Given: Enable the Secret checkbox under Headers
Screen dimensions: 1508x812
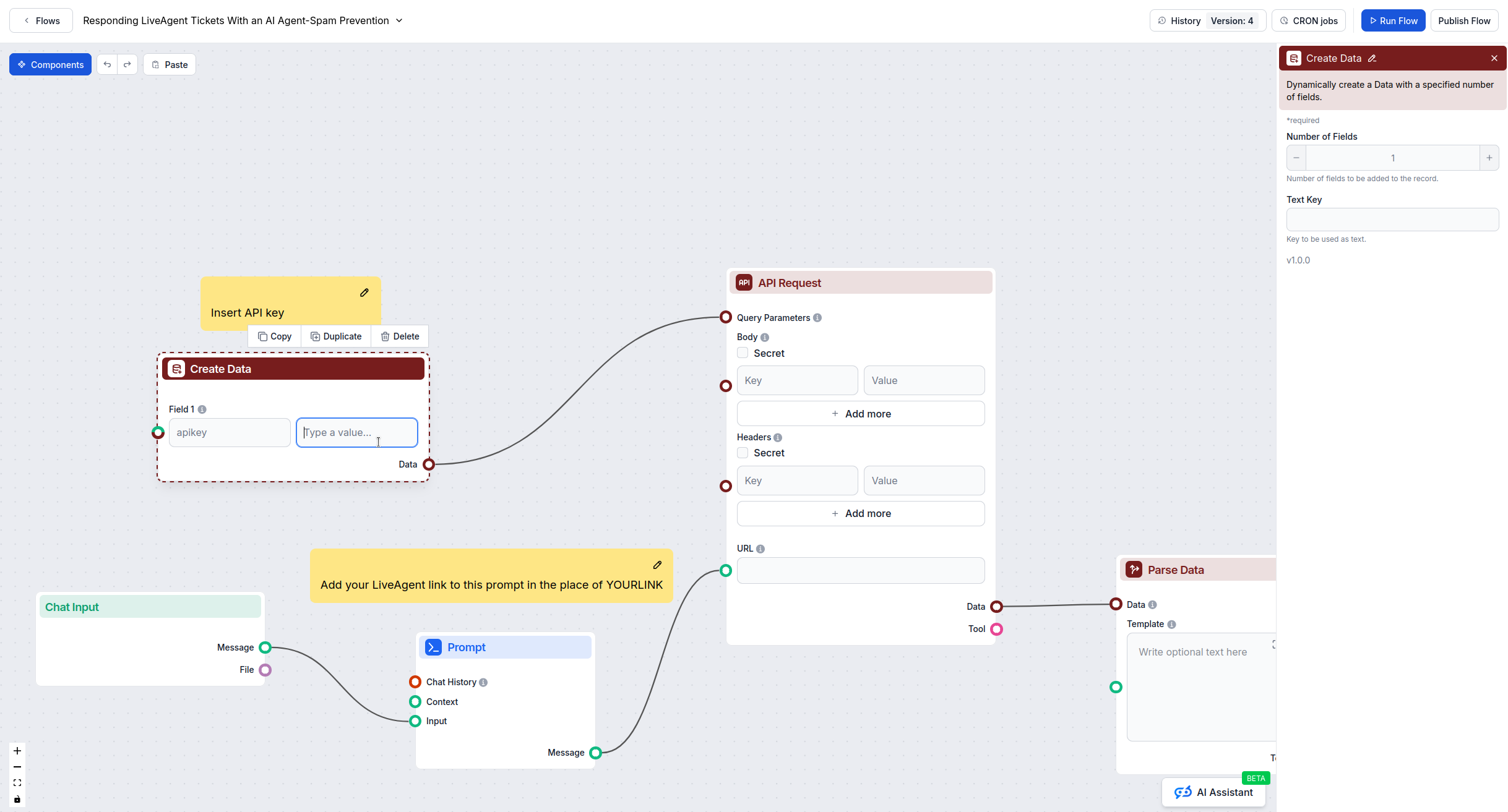Looking at the screenshot, I should click(742, 452).
